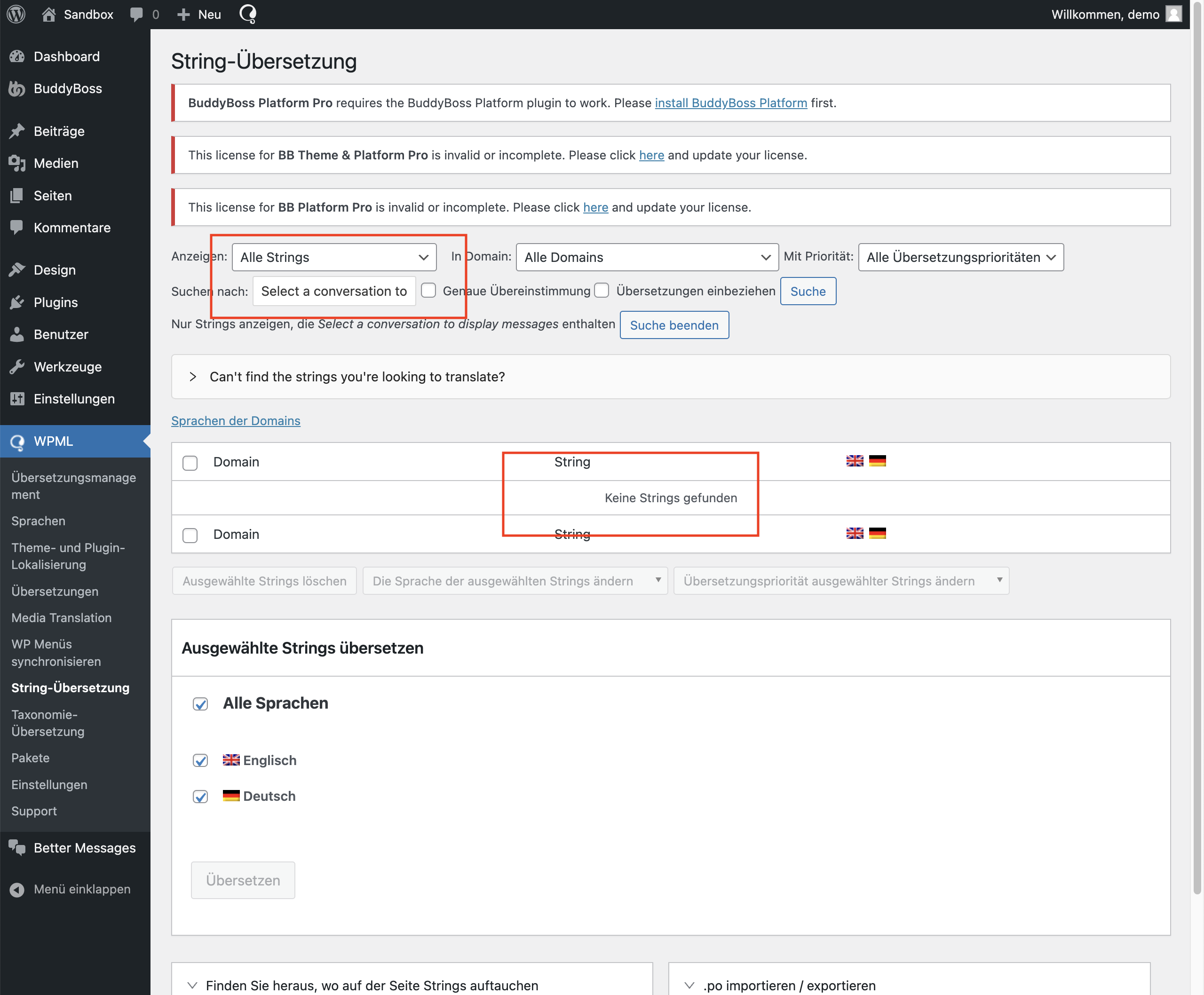1204x995 pixels.
Task: Click the Menü einklappen arrow icon
Action: pos(17,890)
